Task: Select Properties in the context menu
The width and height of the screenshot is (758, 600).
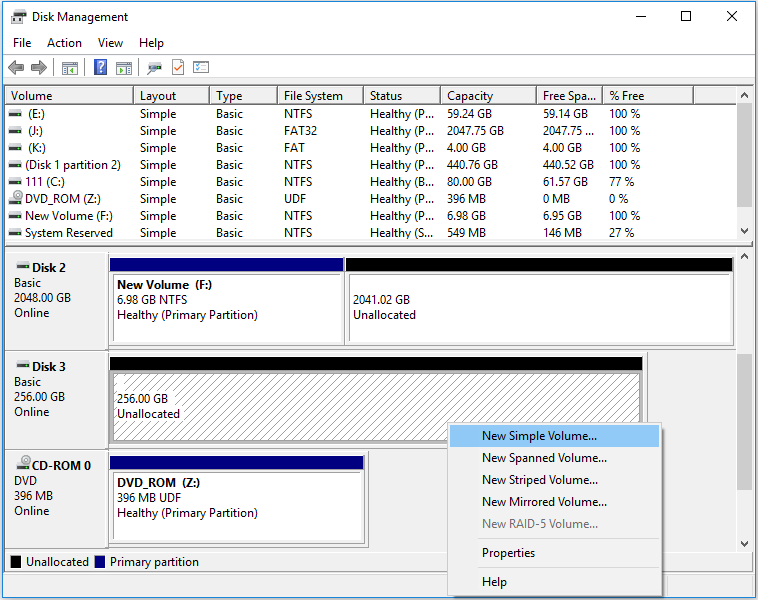Action: coord(554,553)
